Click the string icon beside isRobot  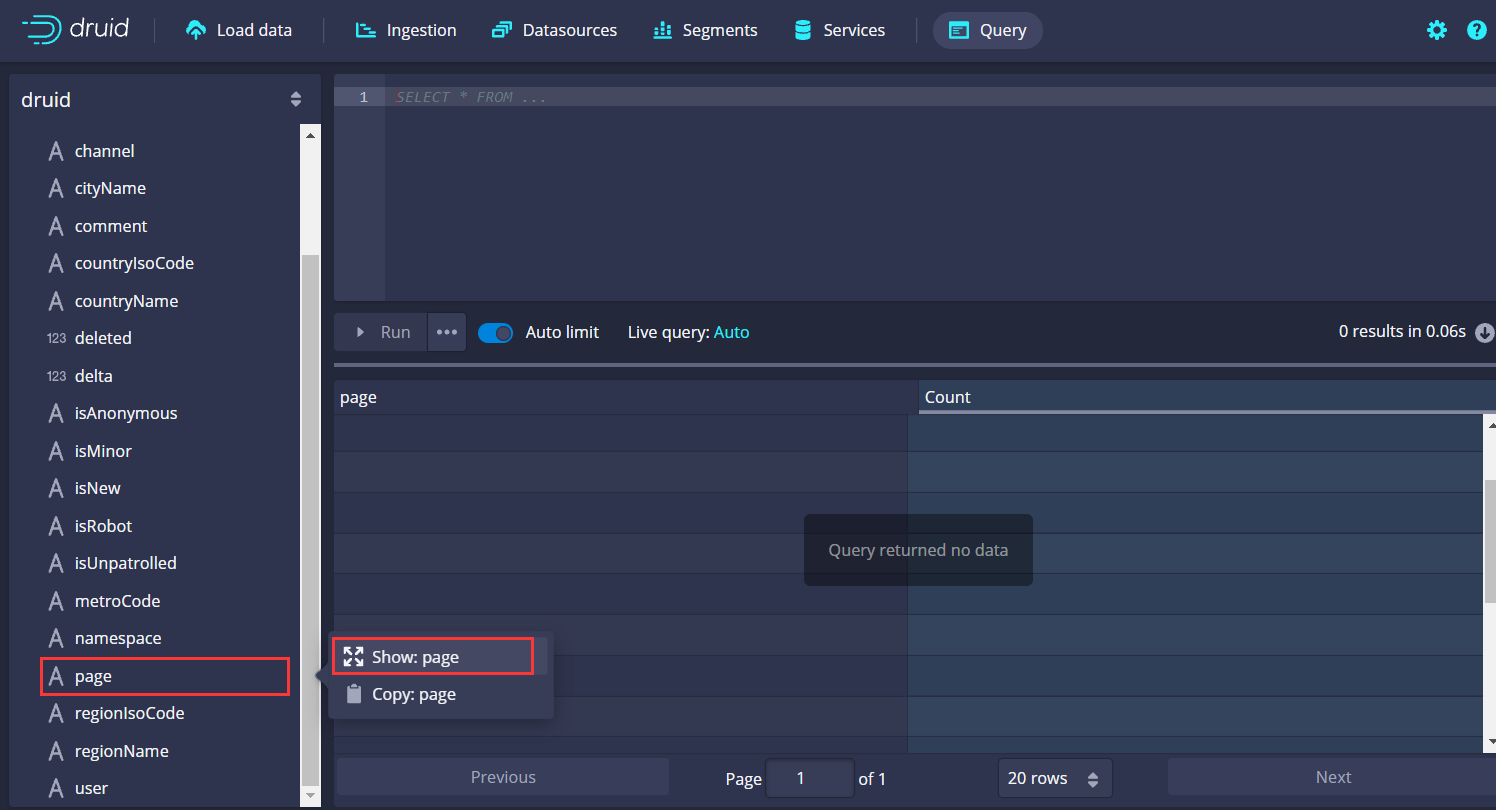pyautogui.click(x=56, y=526)
